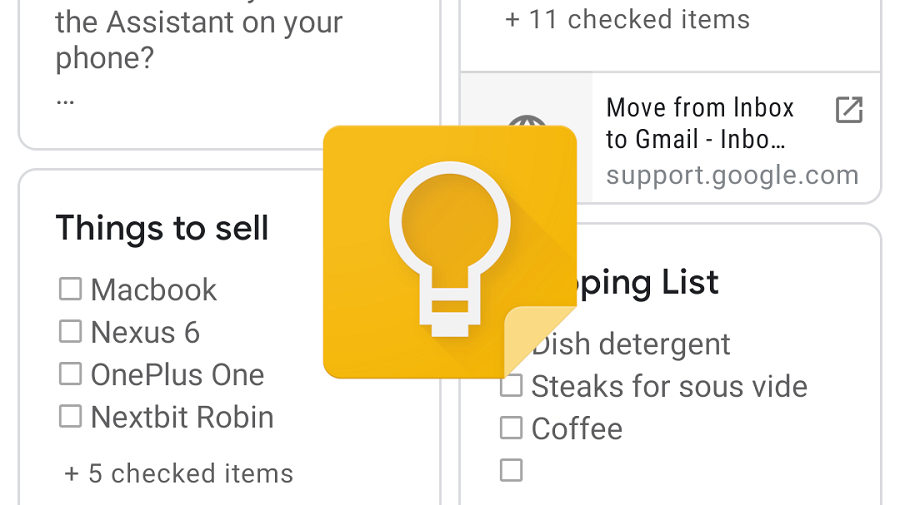Tick the Coffee checkbox
This screenshot has width=900, height=505.
tap(511, 428)
